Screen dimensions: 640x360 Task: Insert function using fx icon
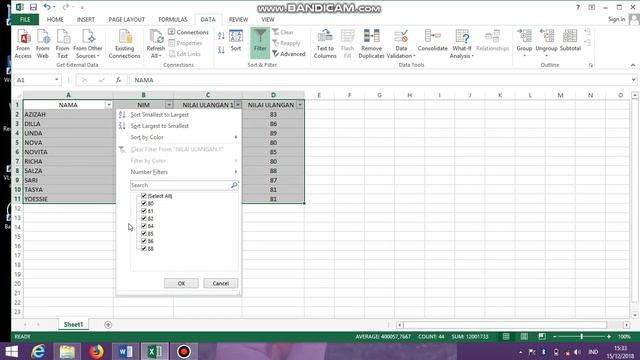coord(118,80)
